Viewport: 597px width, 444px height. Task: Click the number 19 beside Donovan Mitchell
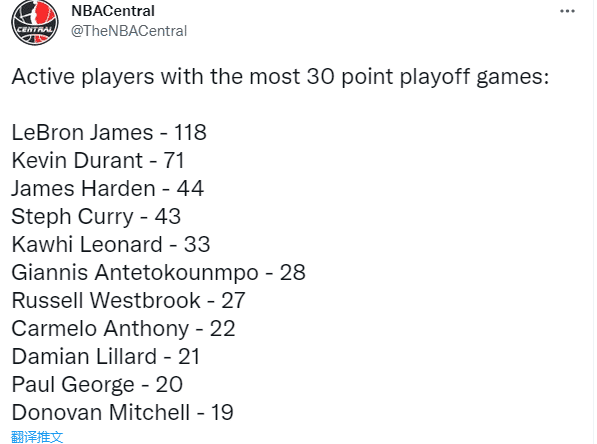(222, 413)
